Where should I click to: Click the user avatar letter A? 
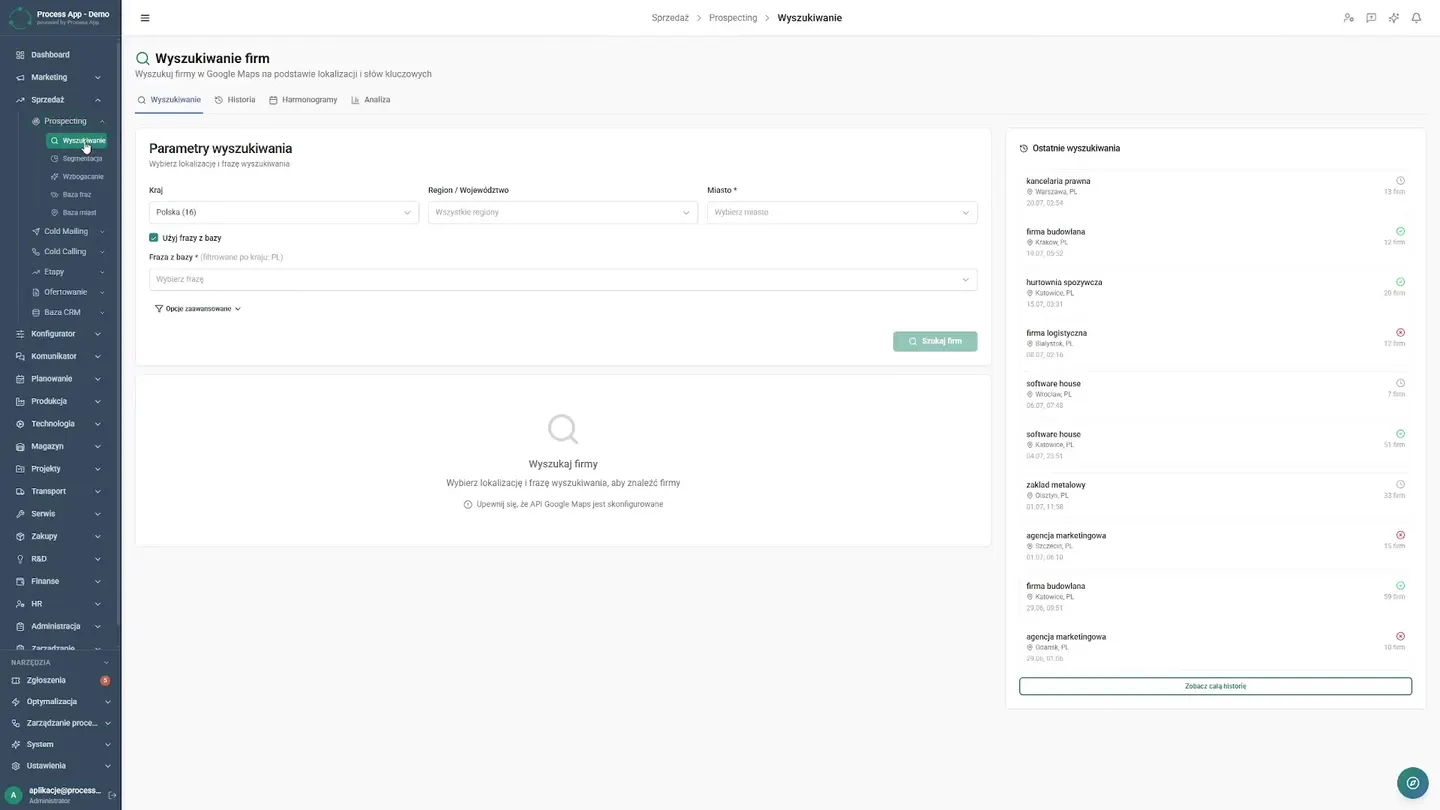pyautogui.click(x=14, y=795)
